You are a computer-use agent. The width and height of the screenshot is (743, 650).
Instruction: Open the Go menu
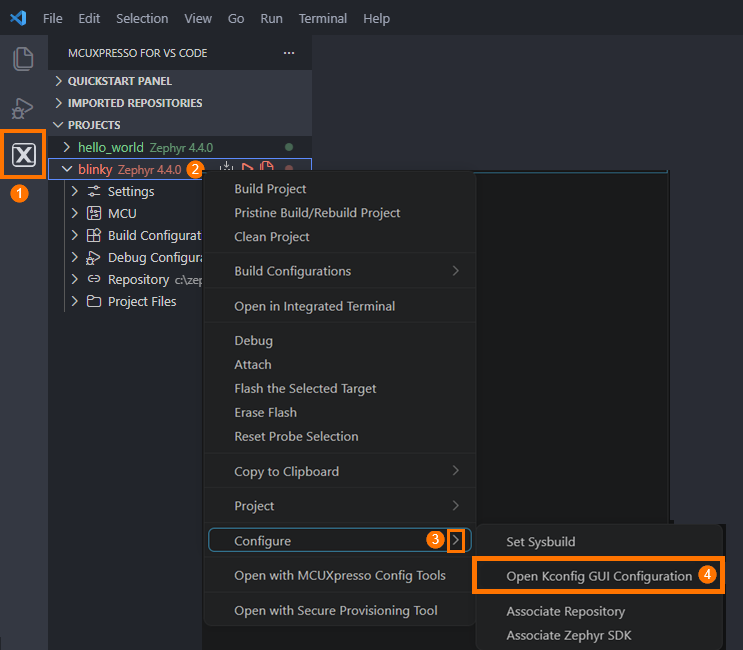click(x=236, y=18)
